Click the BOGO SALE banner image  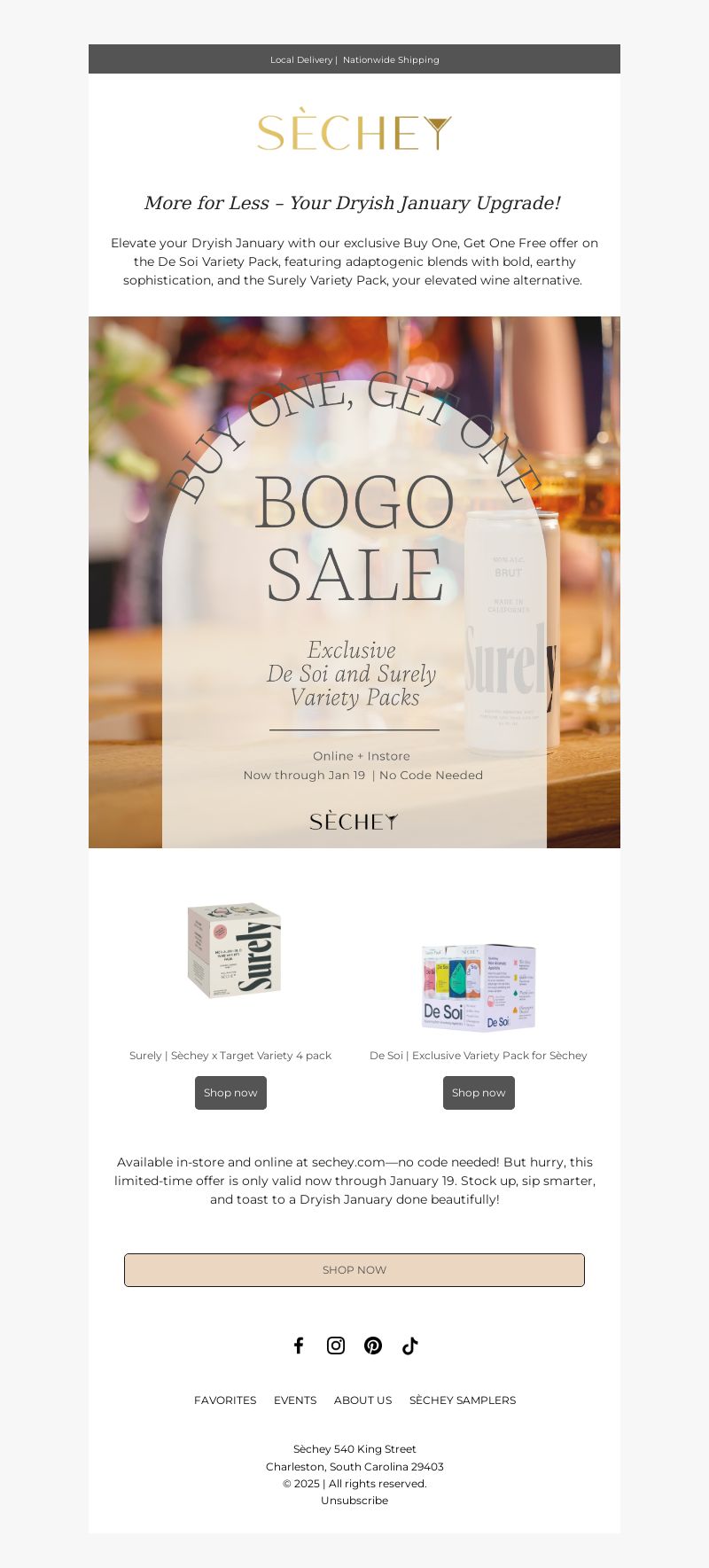coord(354,582)
